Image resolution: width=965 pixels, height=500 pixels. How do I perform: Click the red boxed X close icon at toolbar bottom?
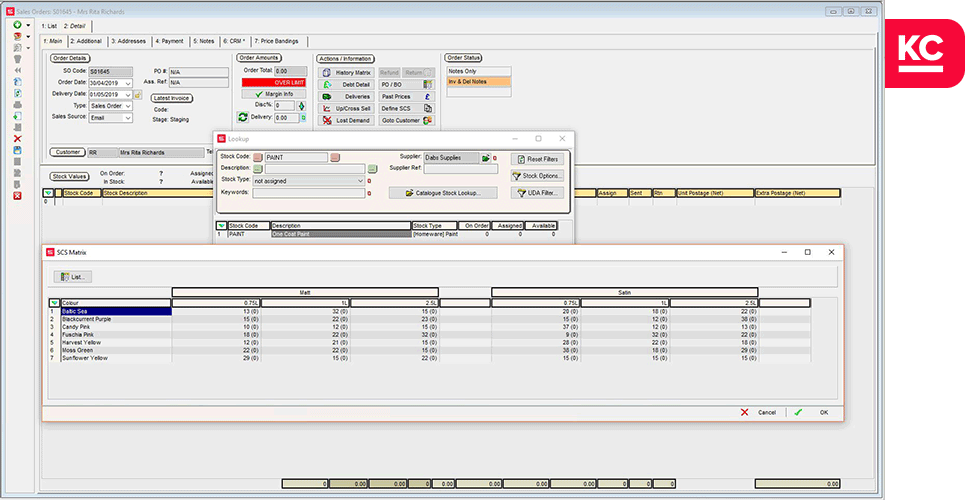(17, 196)
